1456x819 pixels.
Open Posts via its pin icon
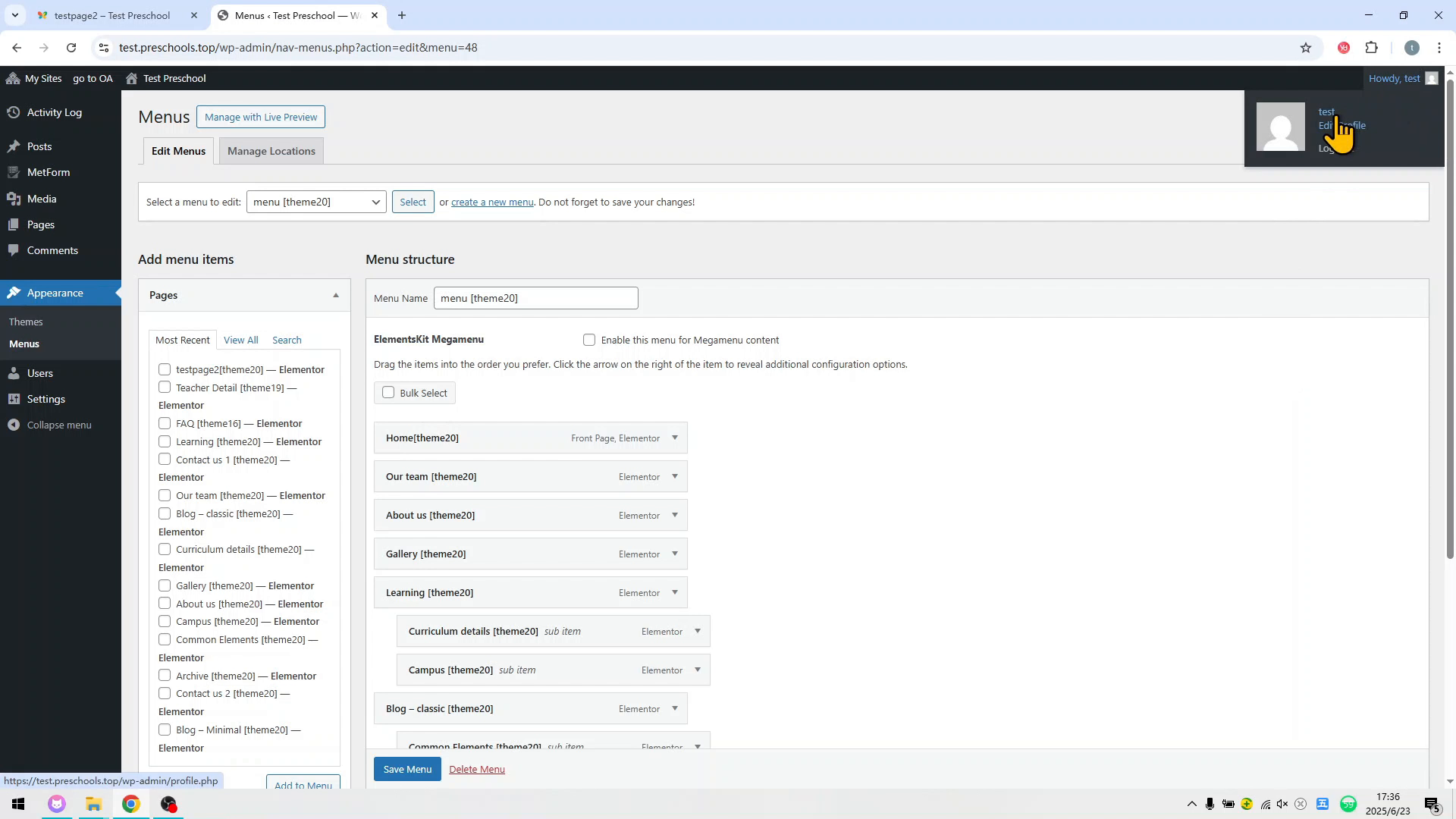(14, 146)
